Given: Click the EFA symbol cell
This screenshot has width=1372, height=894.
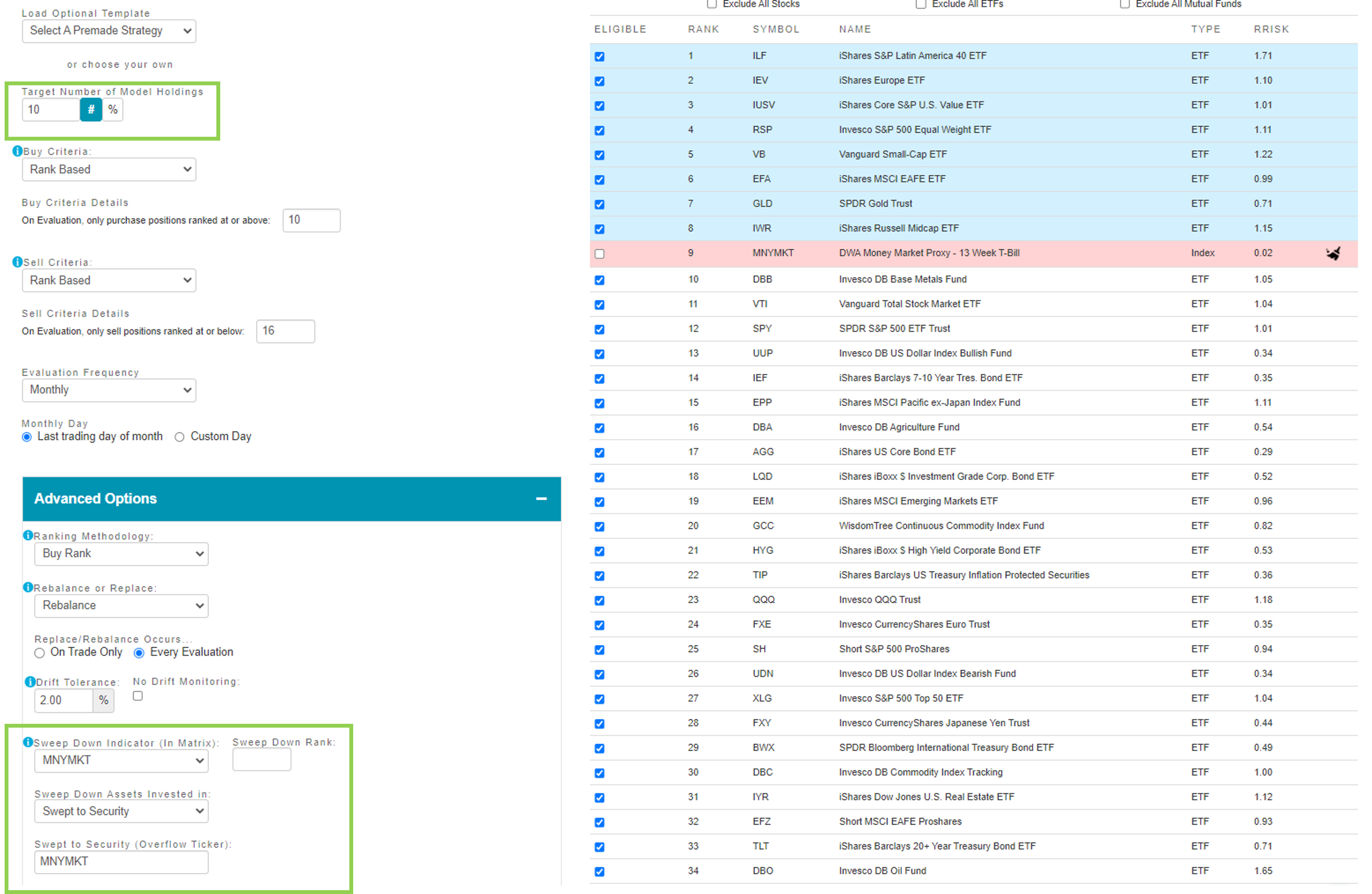Looking at the screenshot, I should [x=762, y=179].
